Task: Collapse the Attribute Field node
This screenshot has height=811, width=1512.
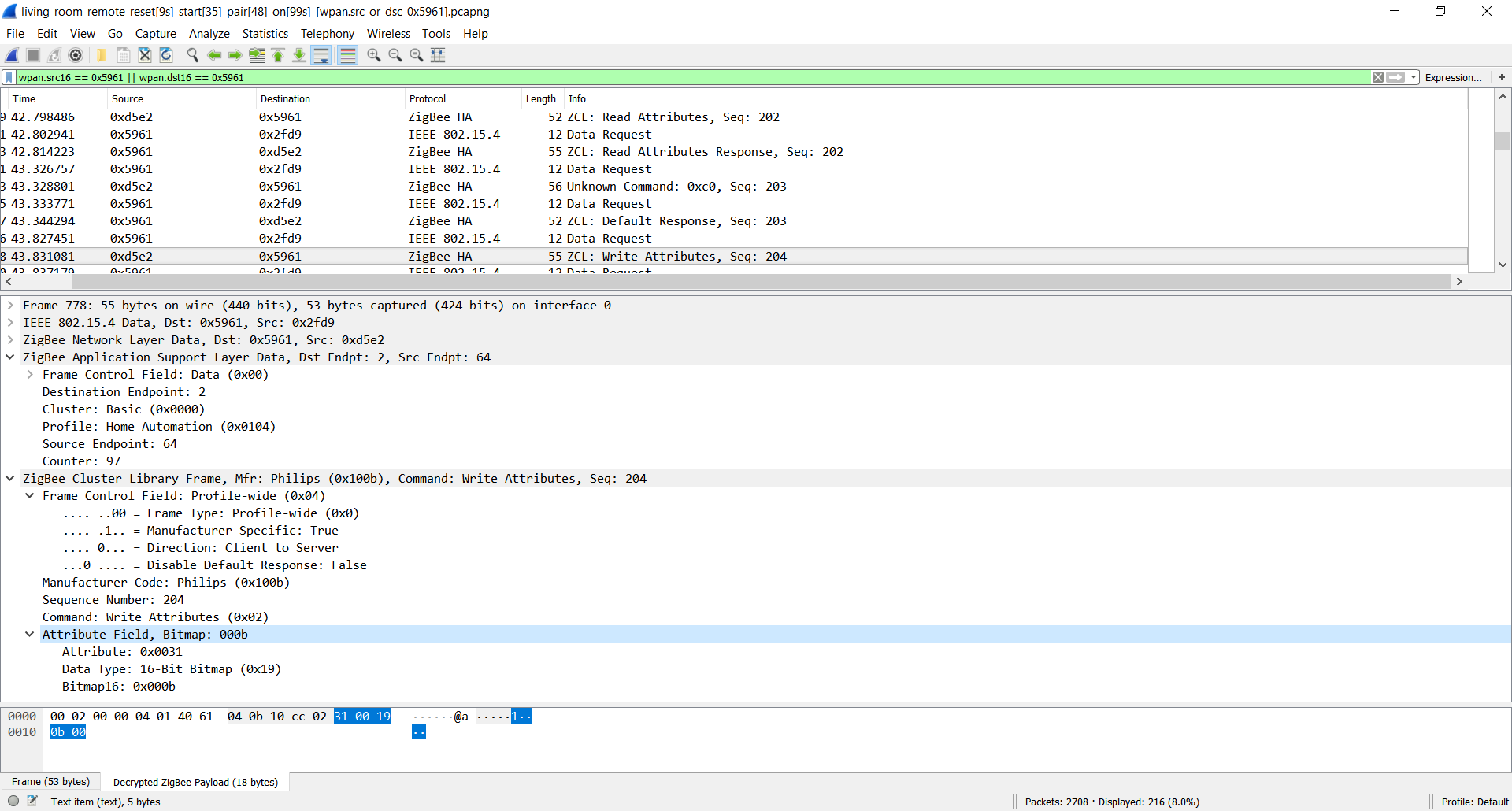Action: point(30,635)
